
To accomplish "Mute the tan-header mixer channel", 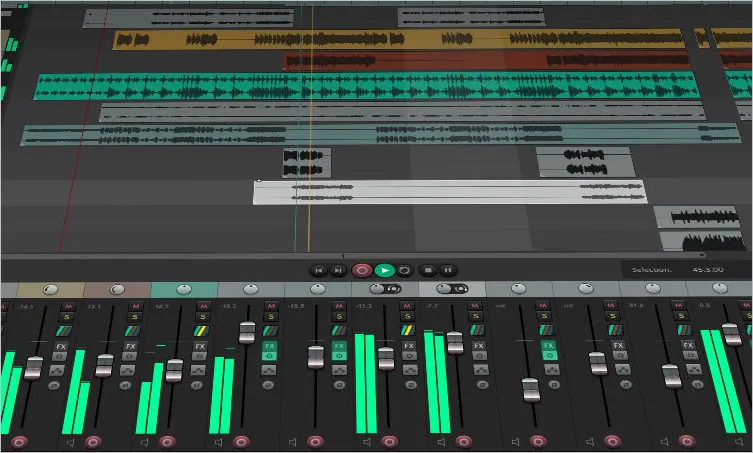I will (x=68, y=306).
